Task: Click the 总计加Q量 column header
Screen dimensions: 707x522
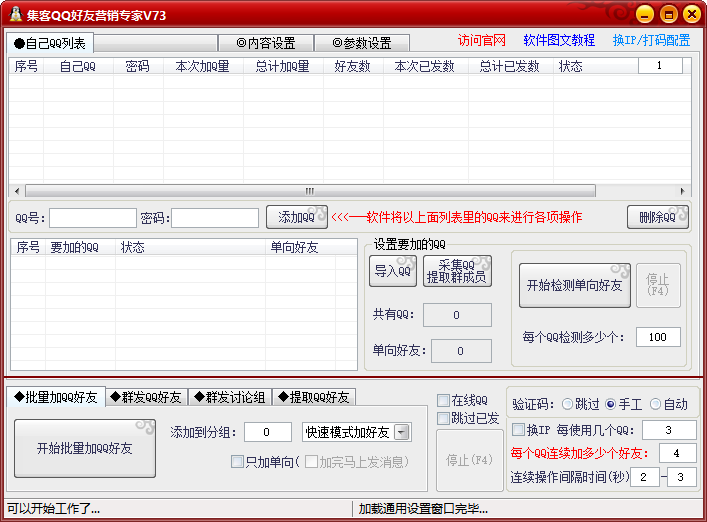Action: (x=283, y=66)
